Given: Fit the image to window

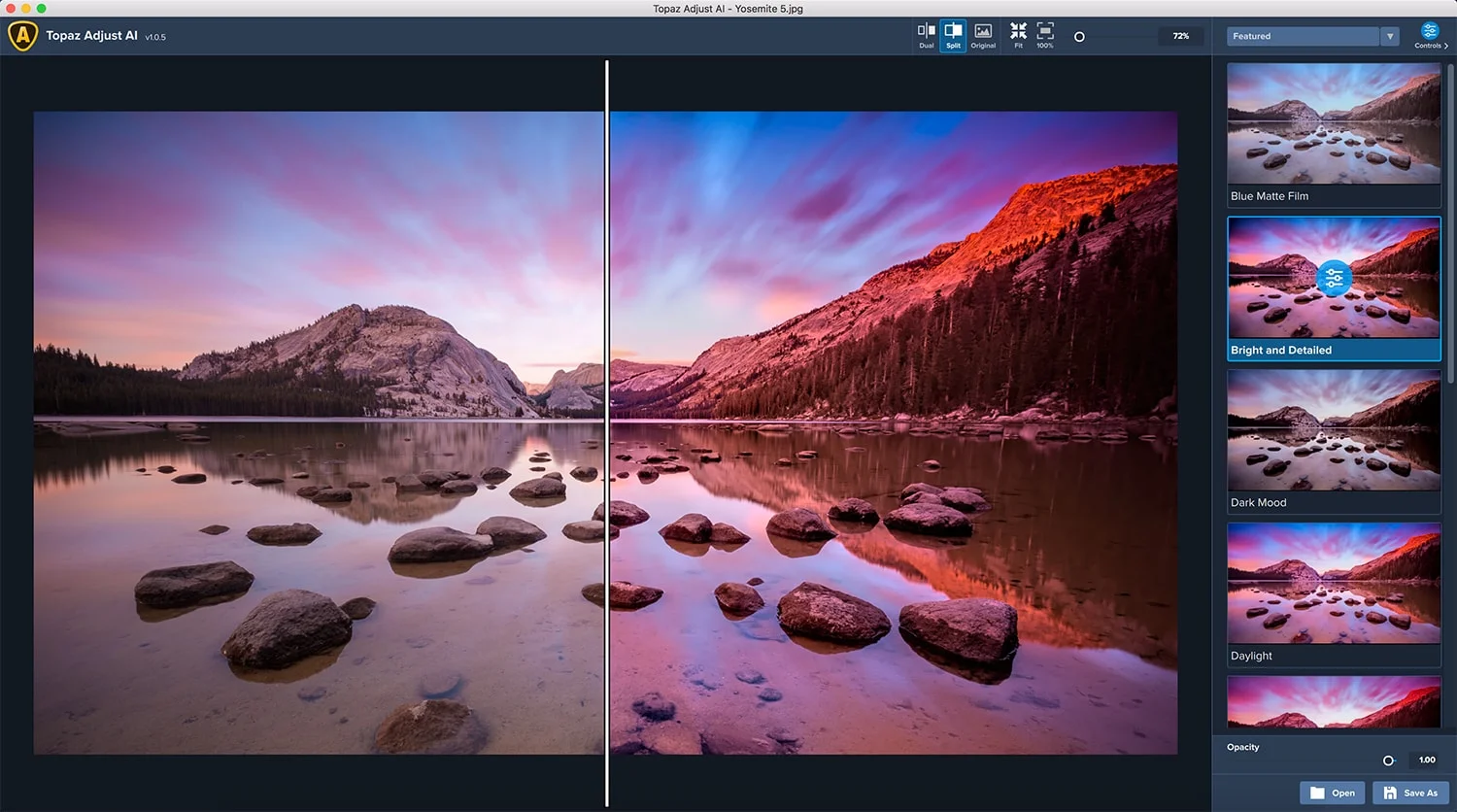Looking at the screenshot, I should click(x=1018, y=35).
